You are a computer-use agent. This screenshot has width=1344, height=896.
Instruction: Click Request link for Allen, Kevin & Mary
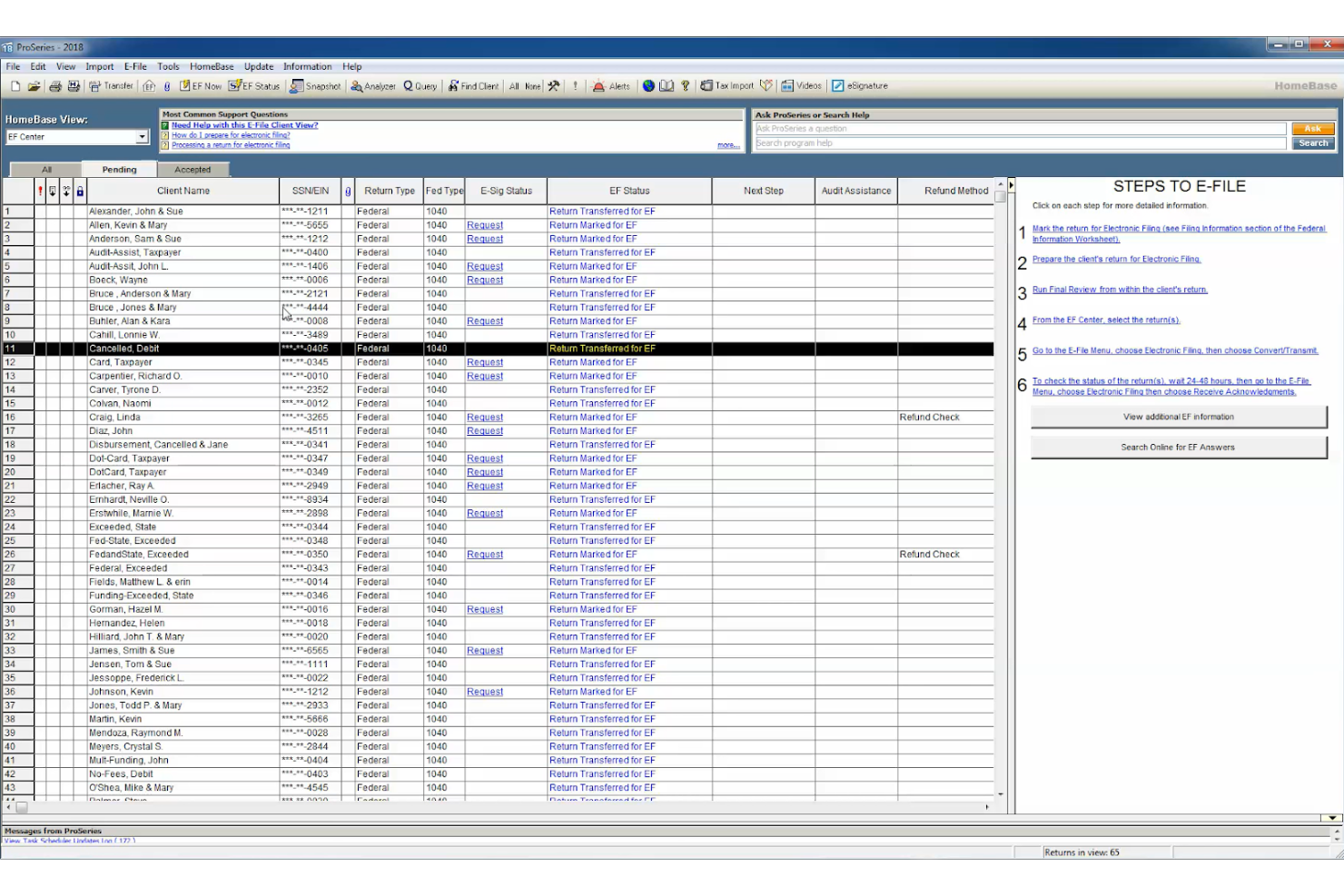click(485, 225)
